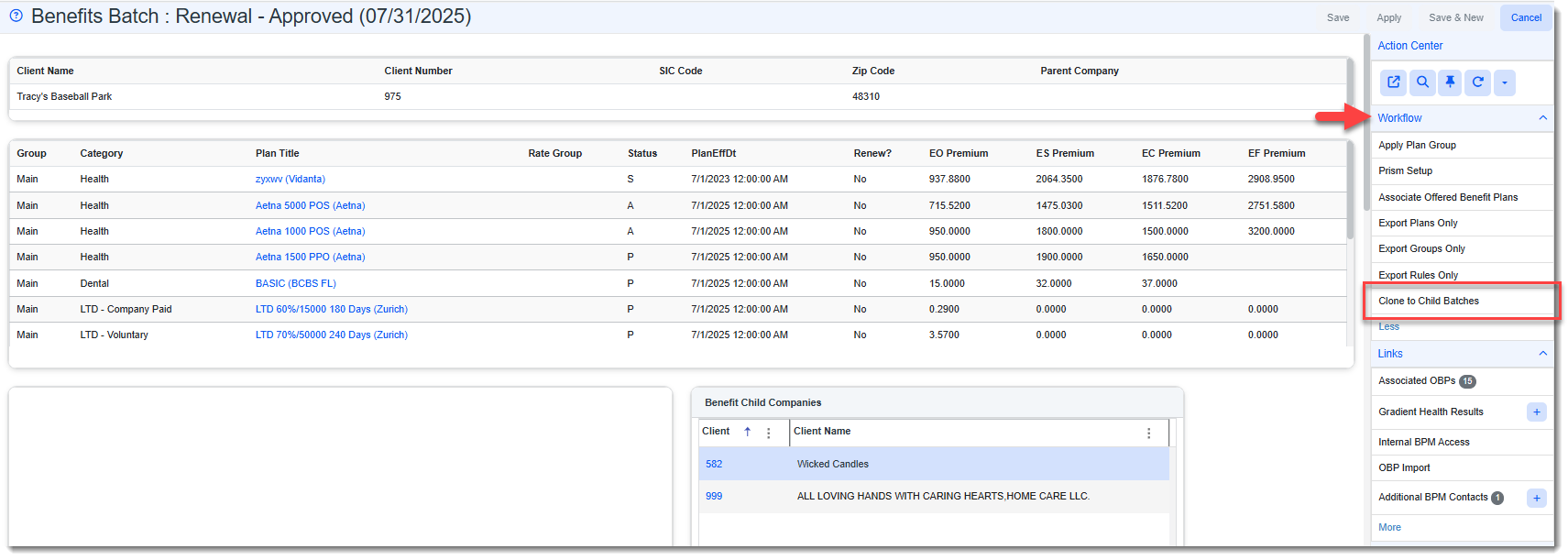Run Export Rules Only

[x=1418, y=275]
